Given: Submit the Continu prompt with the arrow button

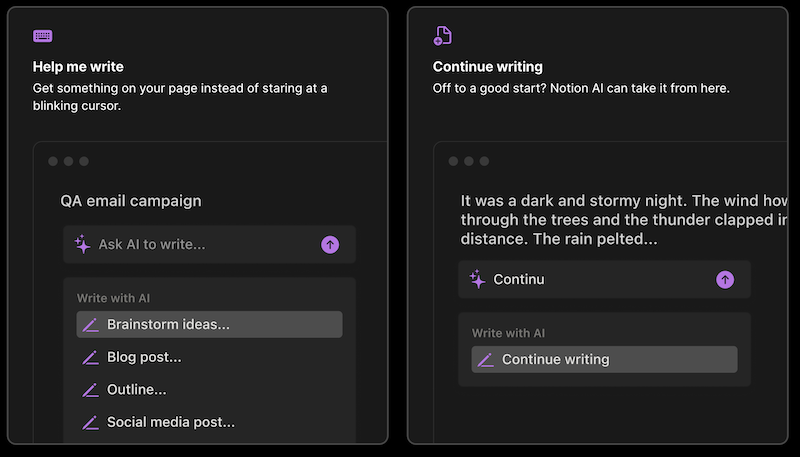Looking at the screenshot, I should pyautogui.click(x=725, y=280).
